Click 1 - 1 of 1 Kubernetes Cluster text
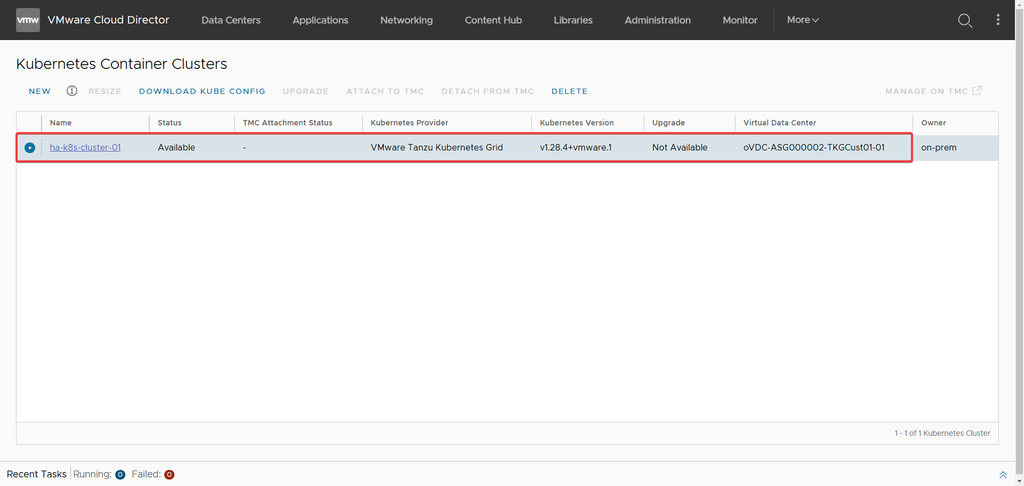The image size is (1024, 486). click(x=942, y=433)
